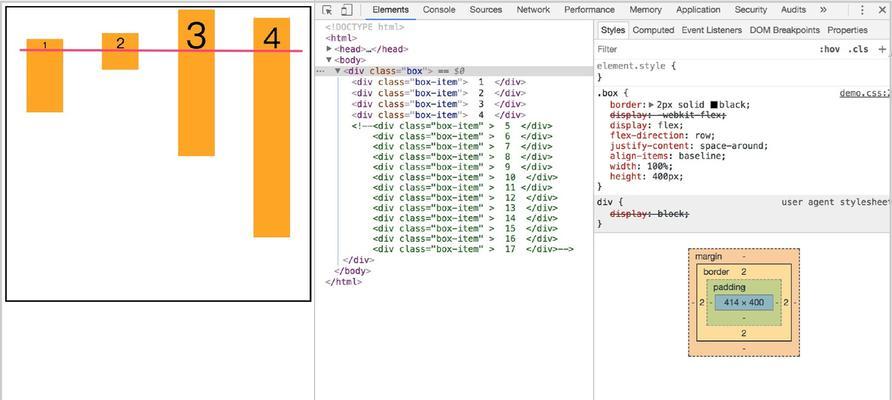This screenshot has width=892, height=400.
Task: Select the Computed sidebar tab
Action: point(653,30)
